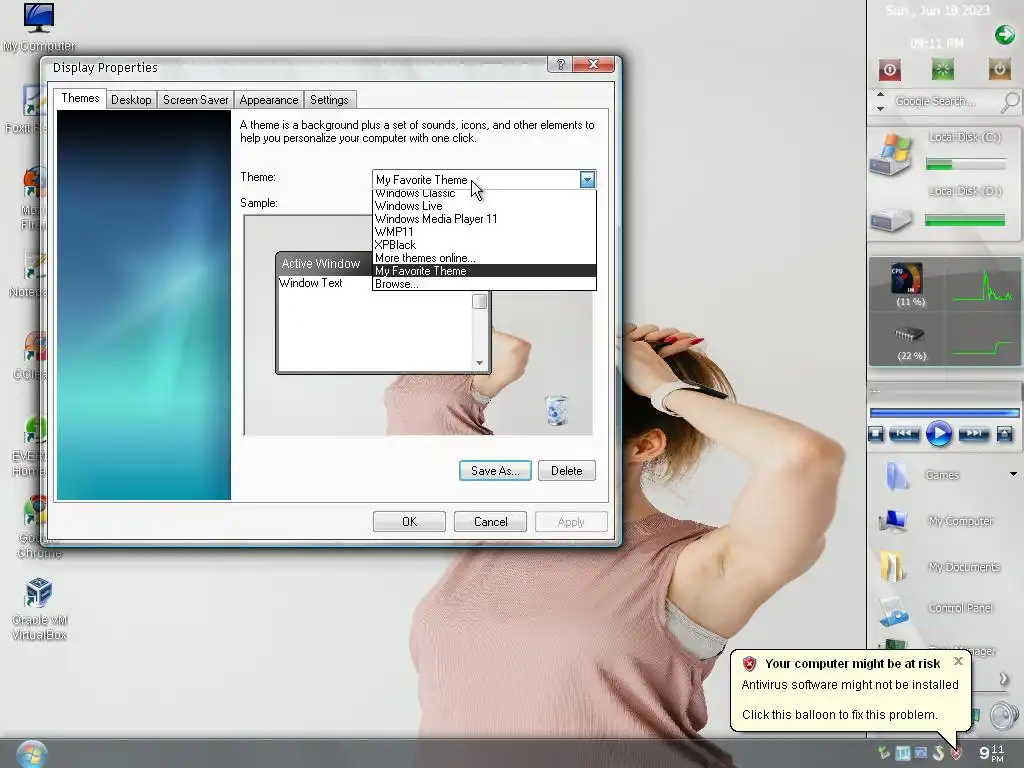
Task: Click the green arrow icon in sidebar
Action: click(1004, 35)
